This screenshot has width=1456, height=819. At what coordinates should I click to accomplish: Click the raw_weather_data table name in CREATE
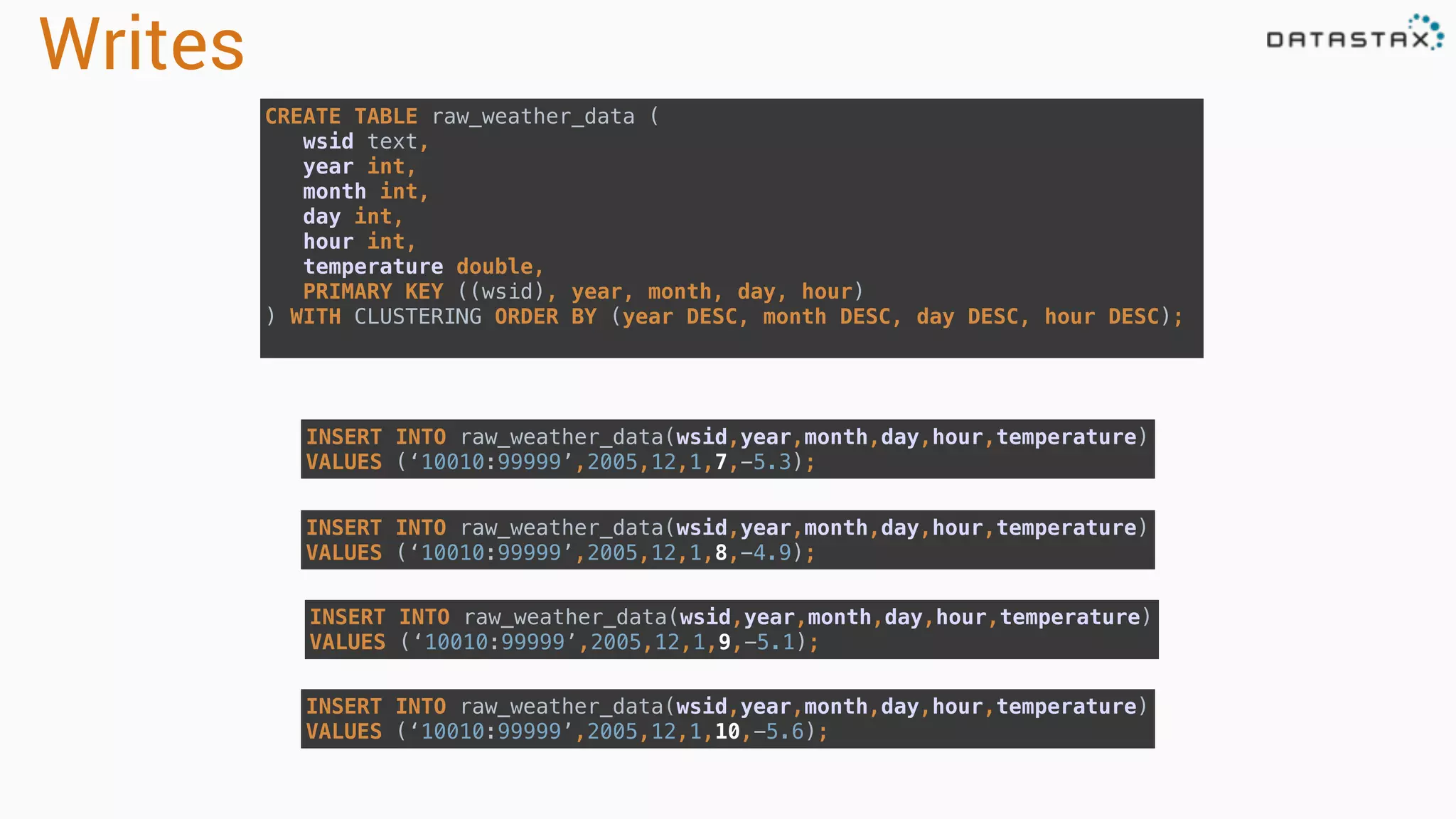[532, 117]
